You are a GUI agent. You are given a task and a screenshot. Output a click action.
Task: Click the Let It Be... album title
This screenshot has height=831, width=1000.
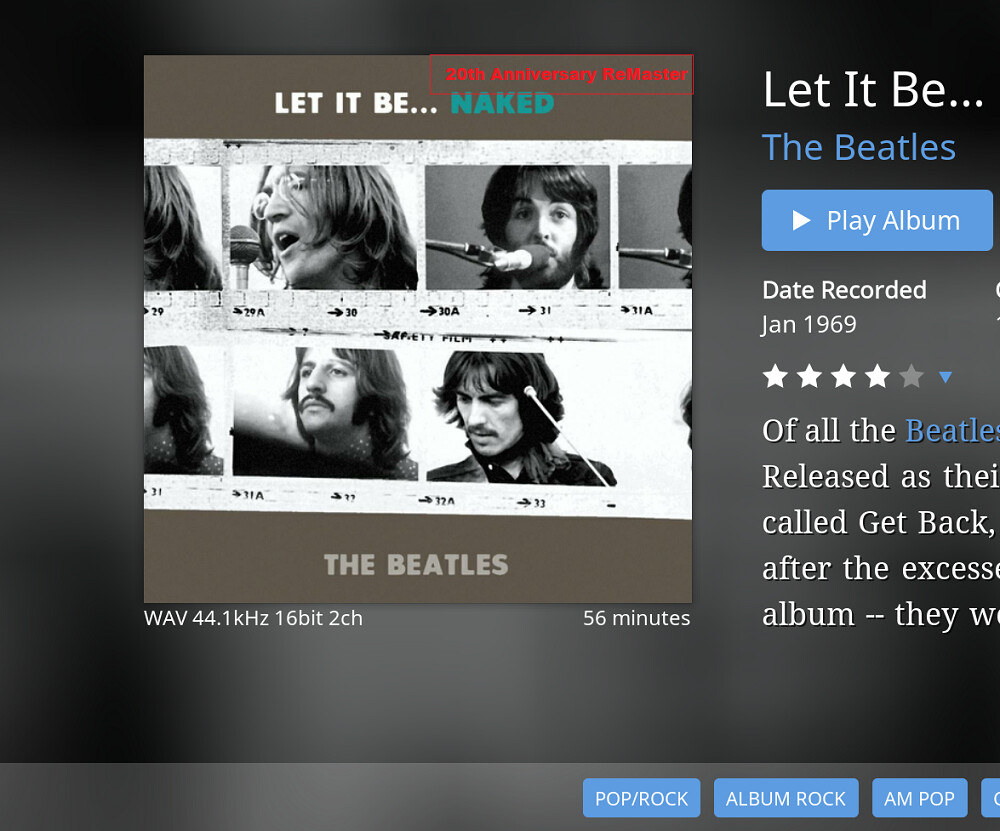point(873,90)
